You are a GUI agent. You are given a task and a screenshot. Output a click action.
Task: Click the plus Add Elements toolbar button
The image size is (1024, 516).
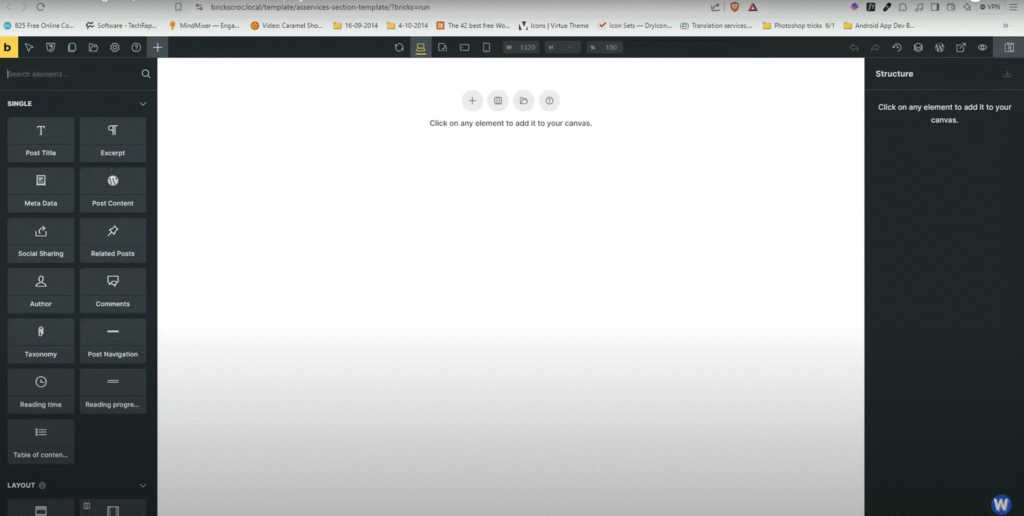pos(157,47)
